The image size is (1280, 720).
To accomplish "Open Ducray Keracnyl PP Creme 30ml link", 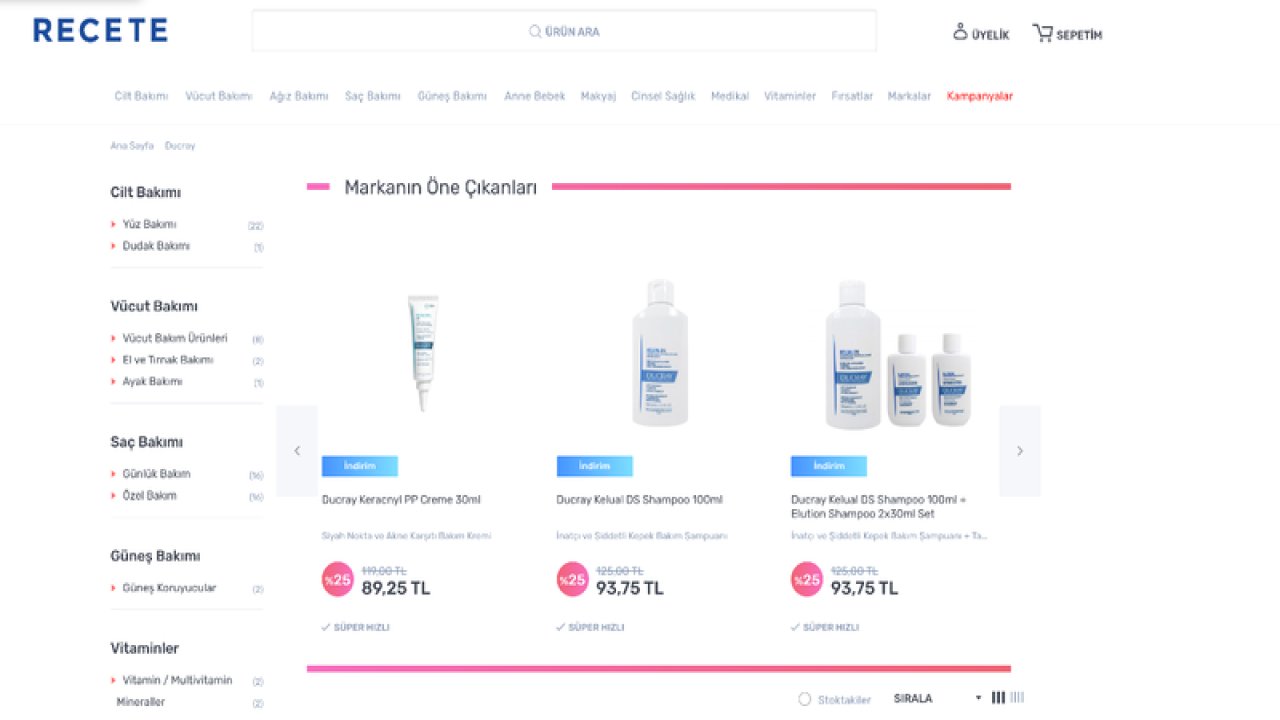I will click(401, 500).
